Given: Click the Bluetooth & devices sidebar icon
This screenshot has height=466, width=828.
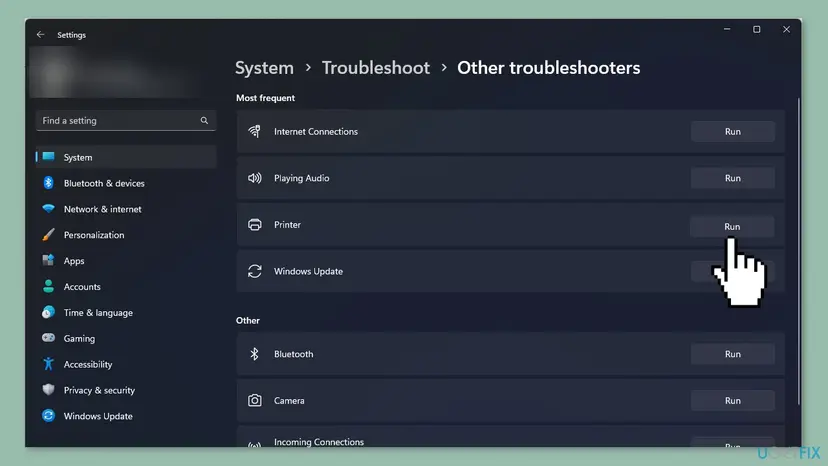Looking at the screenshot, I should coord(49,183).
